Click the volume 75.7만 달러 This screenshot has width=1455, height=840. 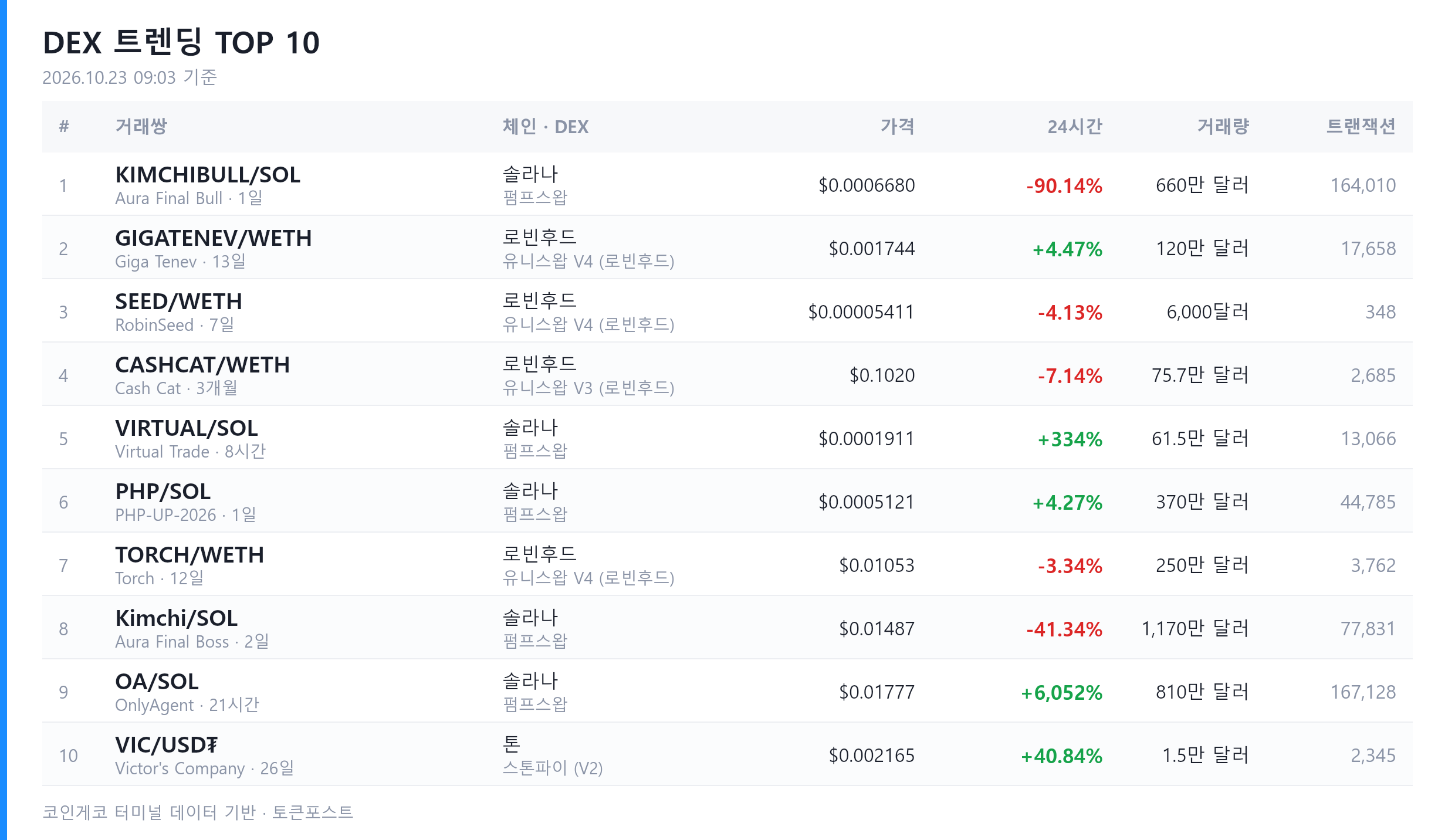pyautogui.click(x=1200, y=375)
